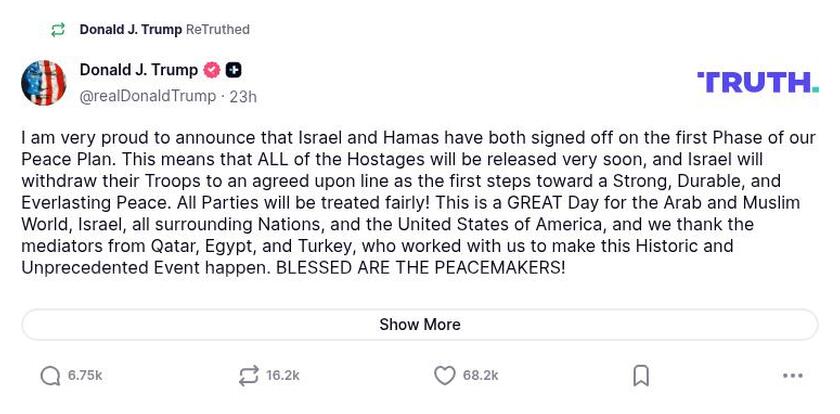View the 6.75k replies count
The height and width of the screenshot is (414, 840).
coord(85,376)
